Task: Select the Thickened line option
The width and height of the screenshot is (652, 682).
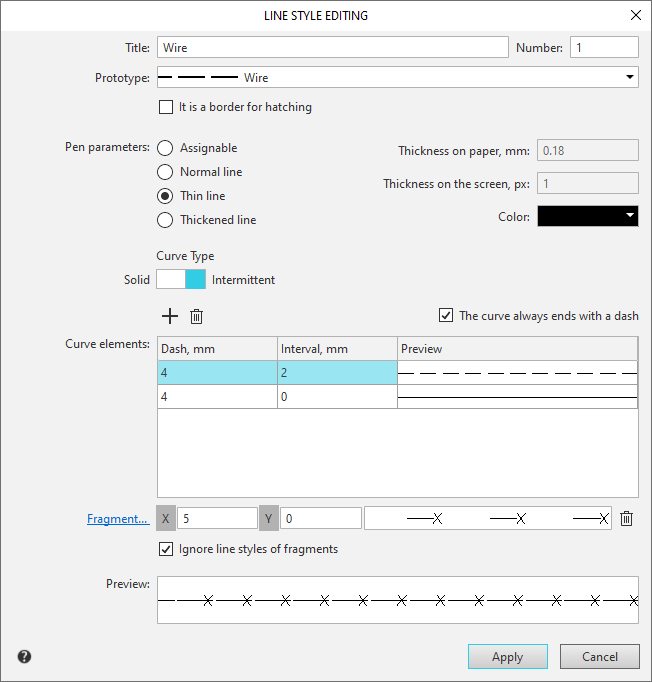Action: (165, 220)
